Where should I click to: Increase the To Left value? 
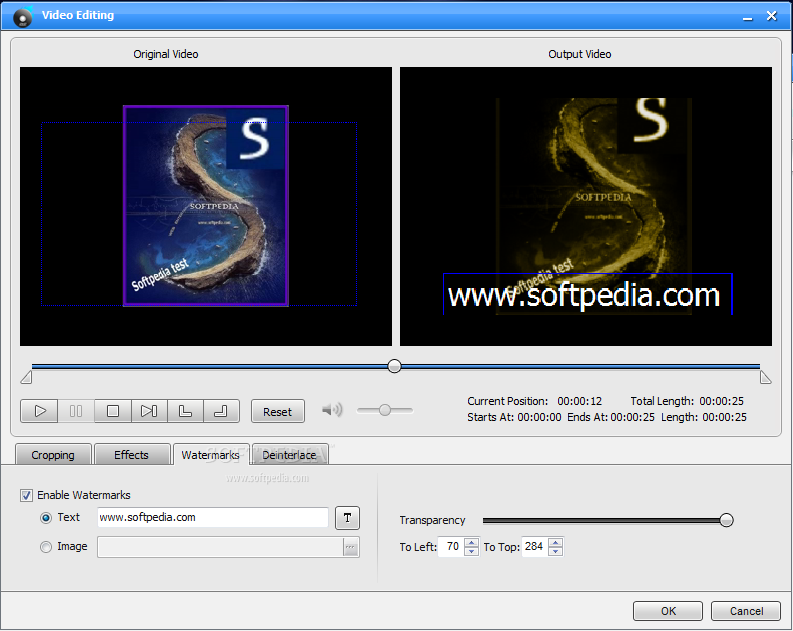click(x=471, y=543)
